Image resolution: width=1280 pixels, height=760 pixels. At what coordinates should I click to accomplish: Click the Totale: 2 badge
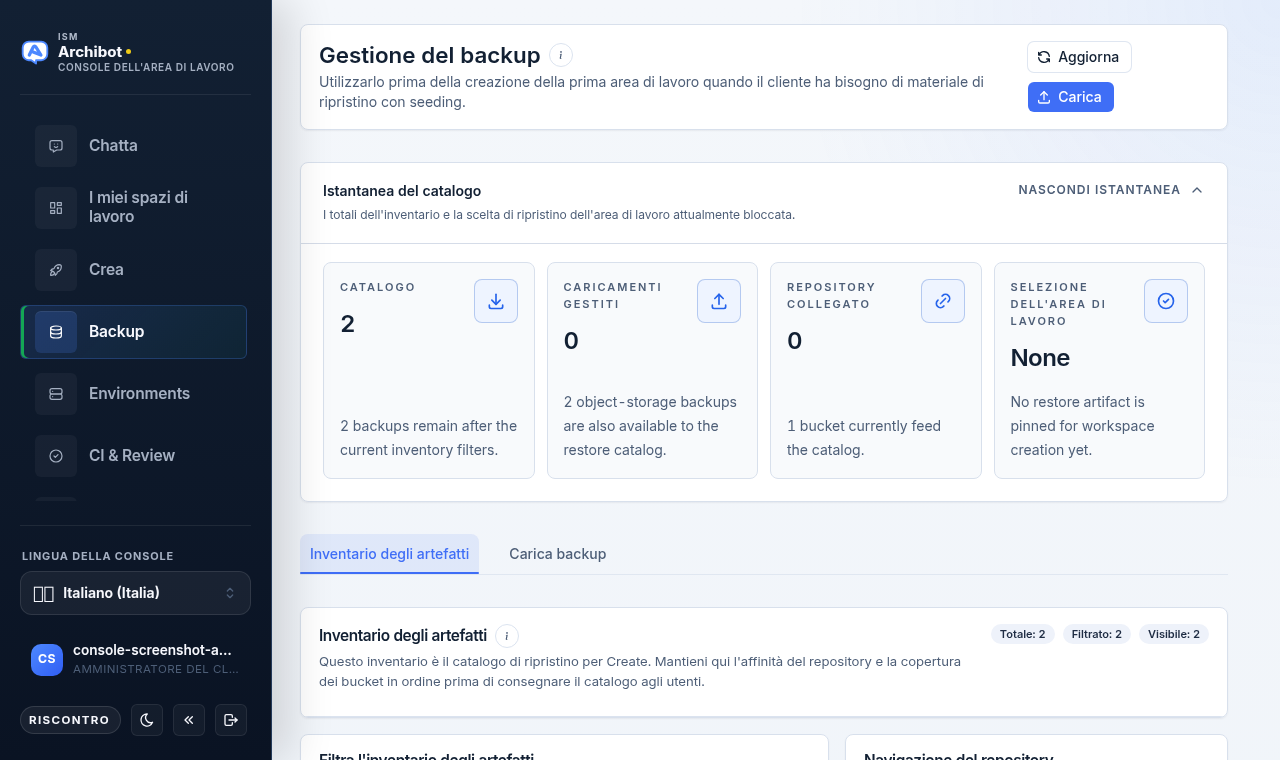[x=1022, y=634]
